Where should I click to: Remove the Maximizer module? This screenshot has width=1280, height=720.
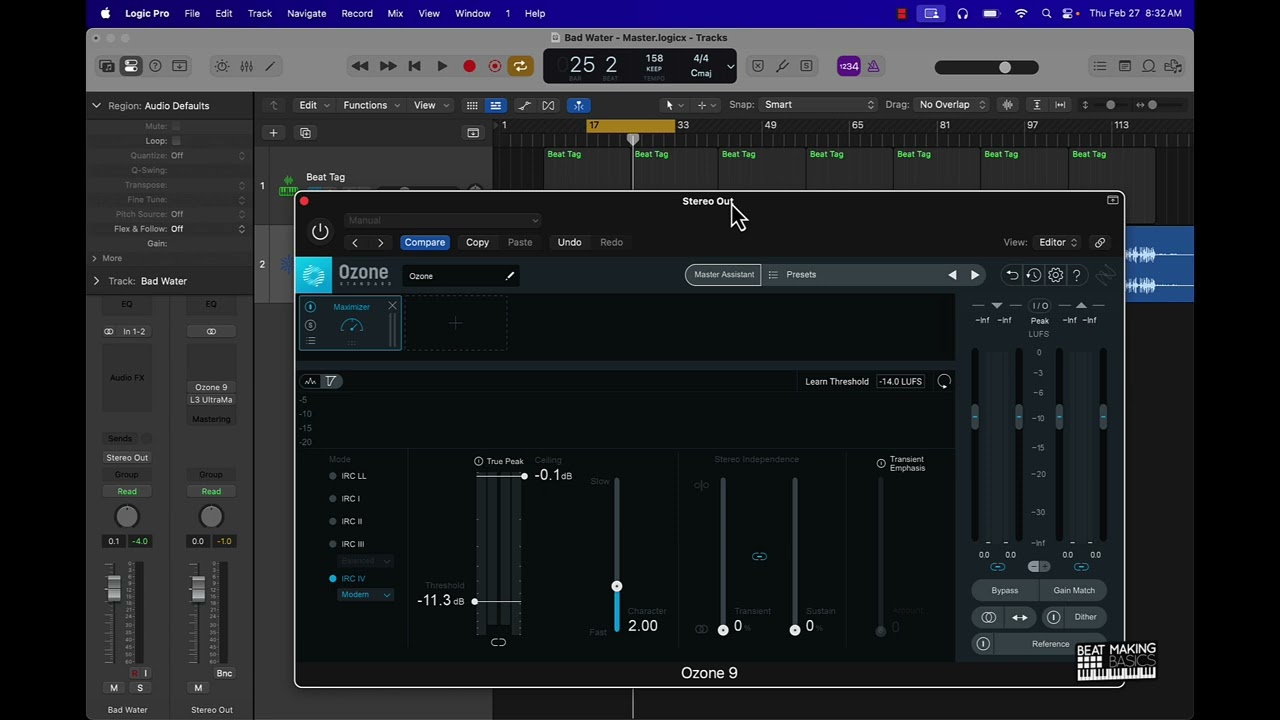point(392,306)
